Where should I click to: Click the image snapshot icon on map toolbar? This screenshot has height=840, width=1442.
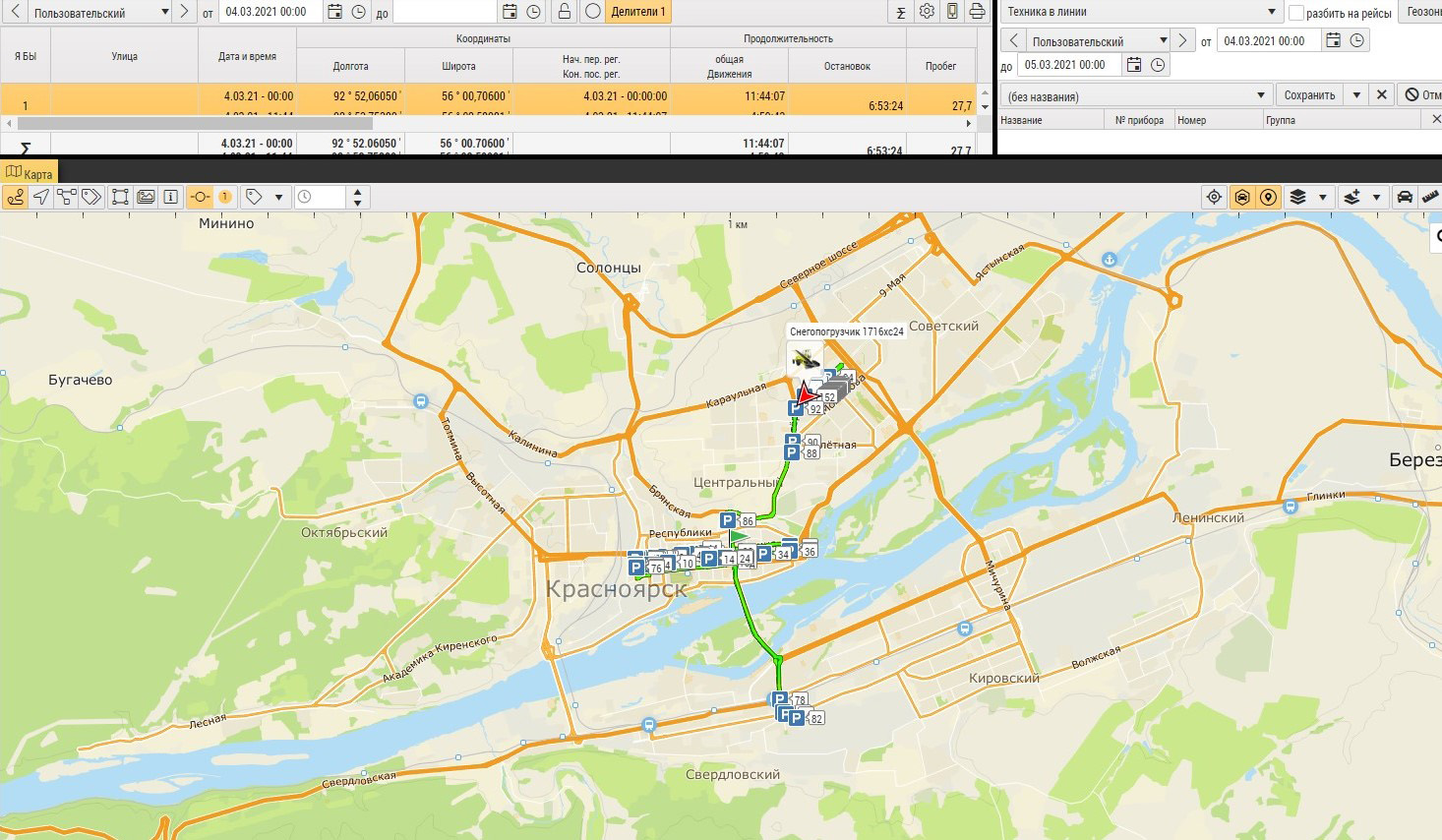(146, 197)
